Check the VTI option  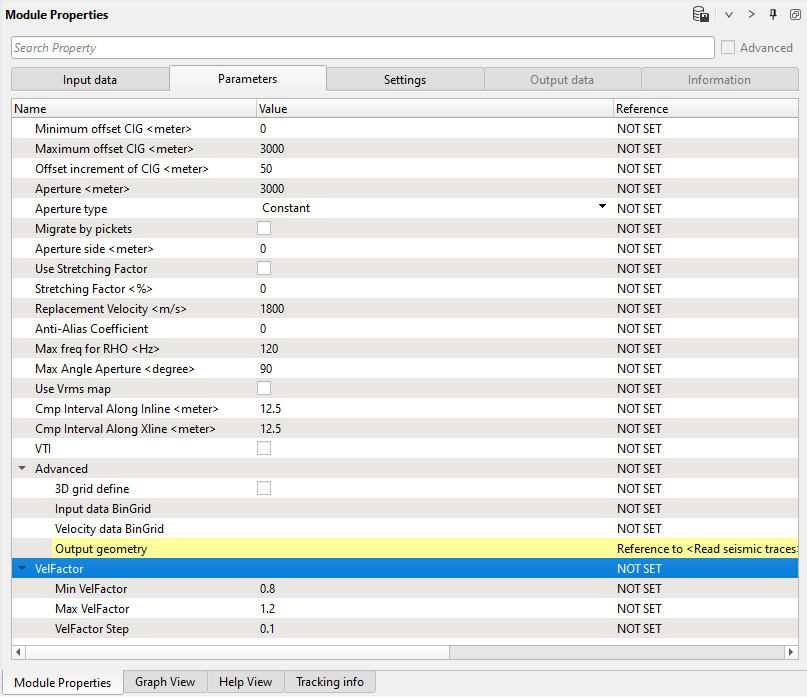pyautogui.click(x=264, y=449)
